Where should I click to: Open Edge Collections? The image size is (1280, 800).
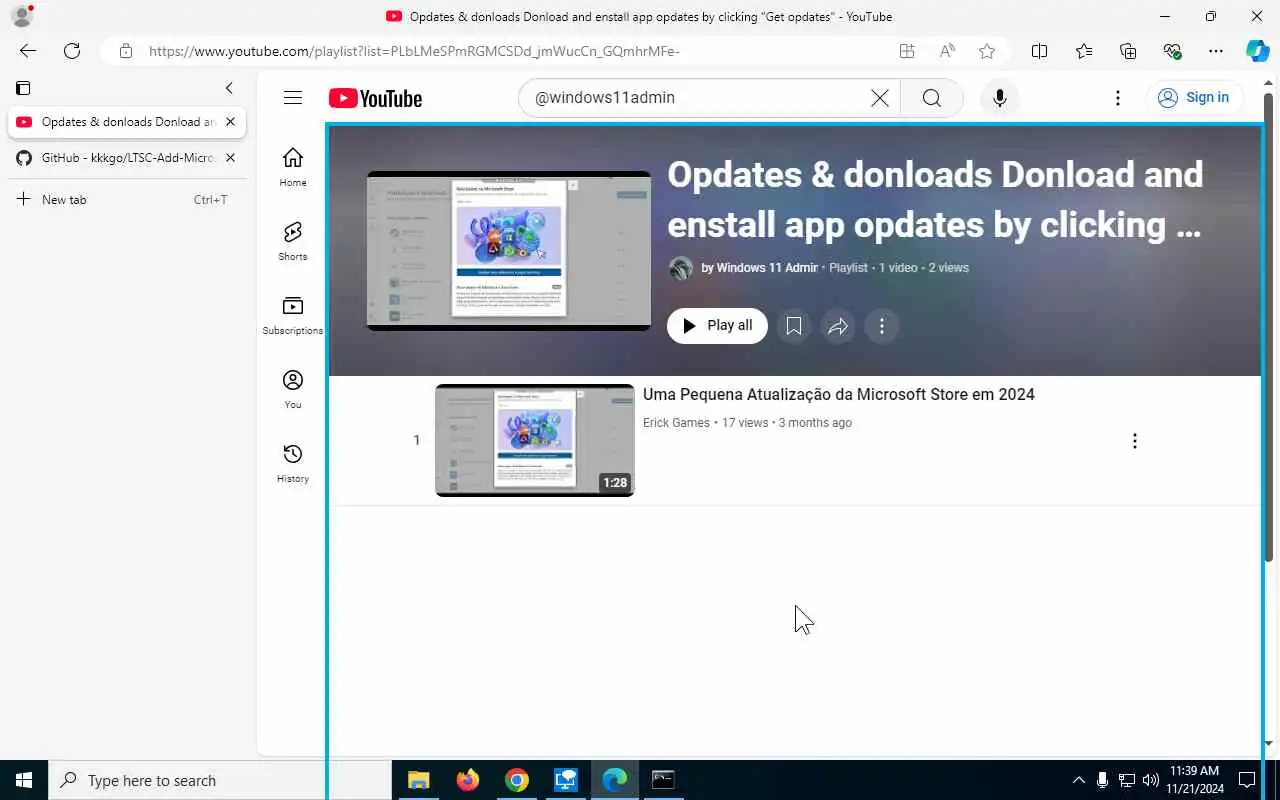[1128, 51]
